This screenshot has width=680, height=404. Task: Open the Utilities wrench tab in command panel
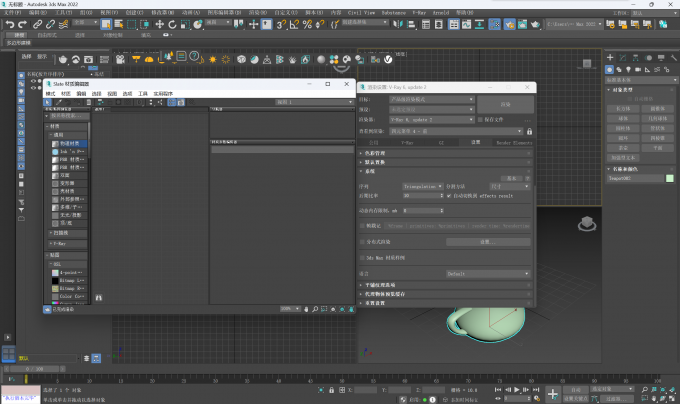[673, 57]
